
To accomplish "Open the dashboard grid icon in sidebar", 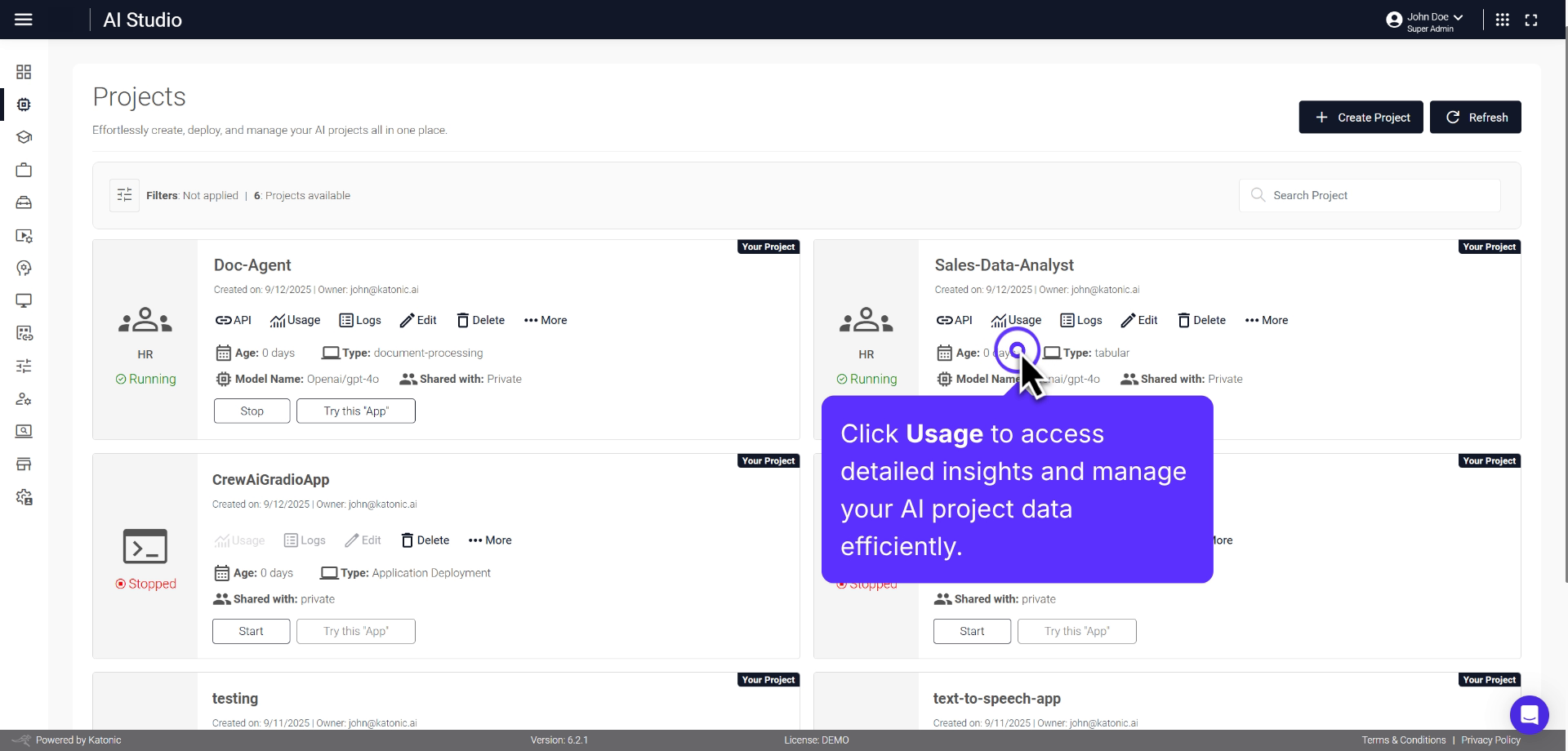I will 24,72.
